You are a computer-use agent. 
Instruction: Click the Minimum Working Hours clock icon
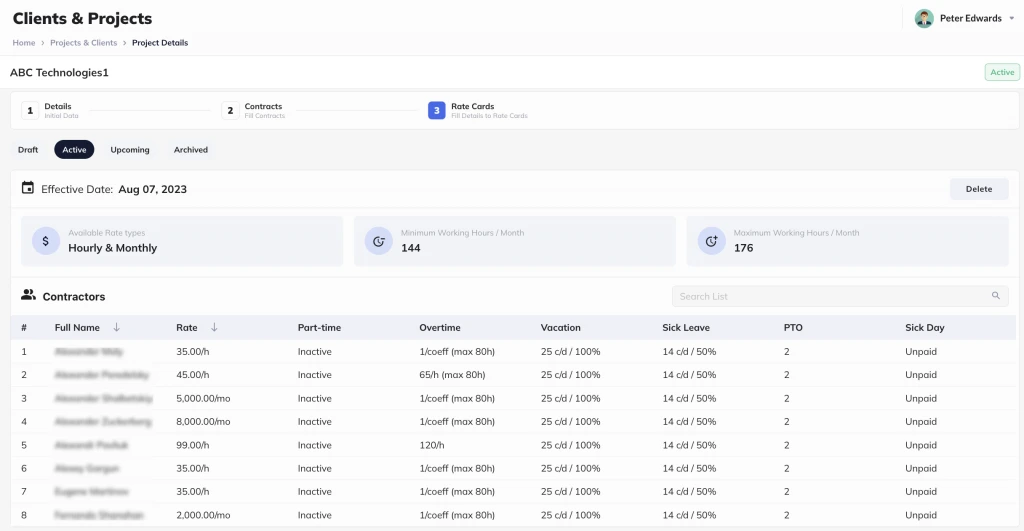click(378, 241)
